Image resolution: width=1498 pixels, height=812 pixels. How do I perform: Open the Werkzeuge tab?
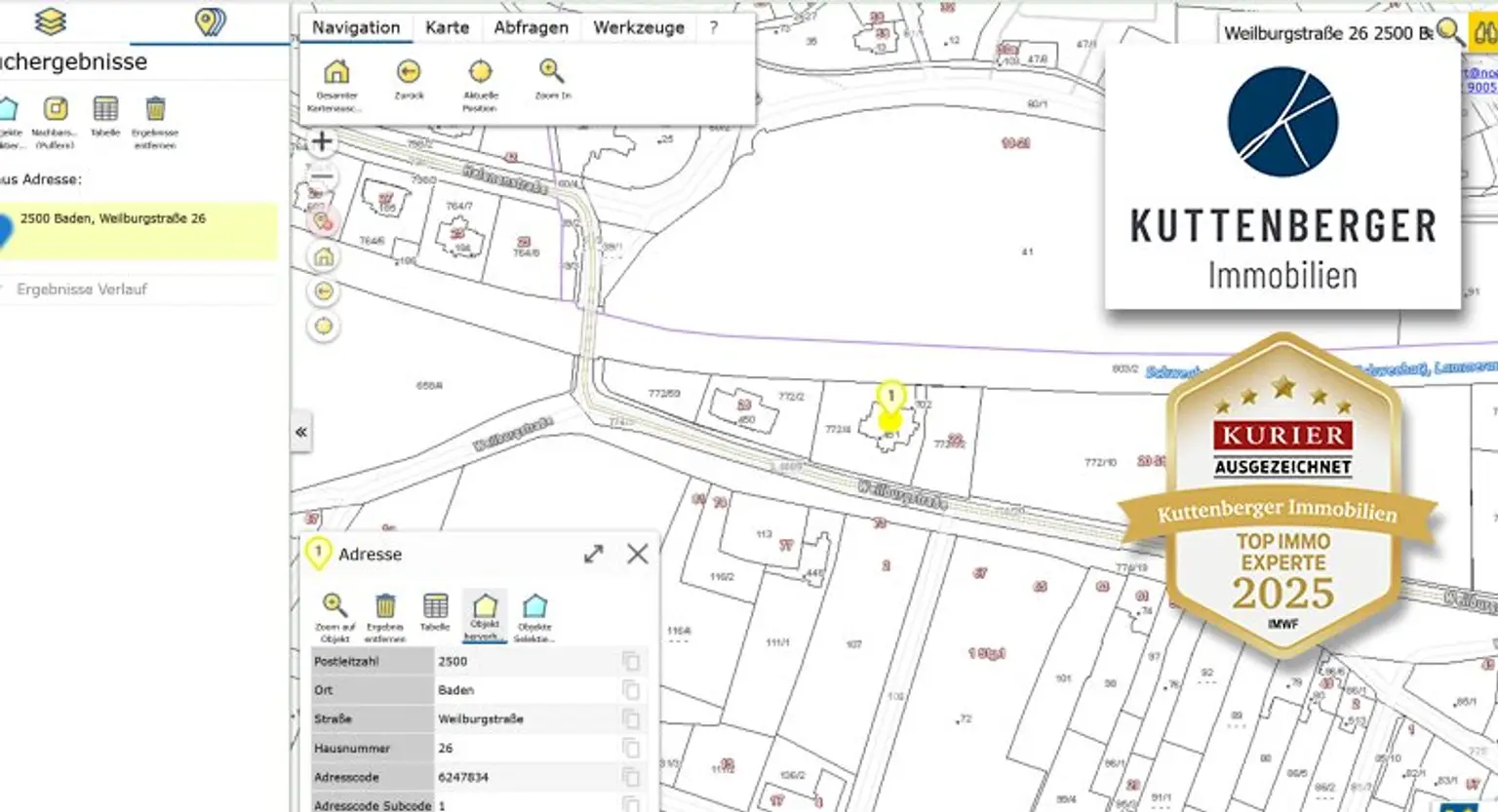pos(639,27)
